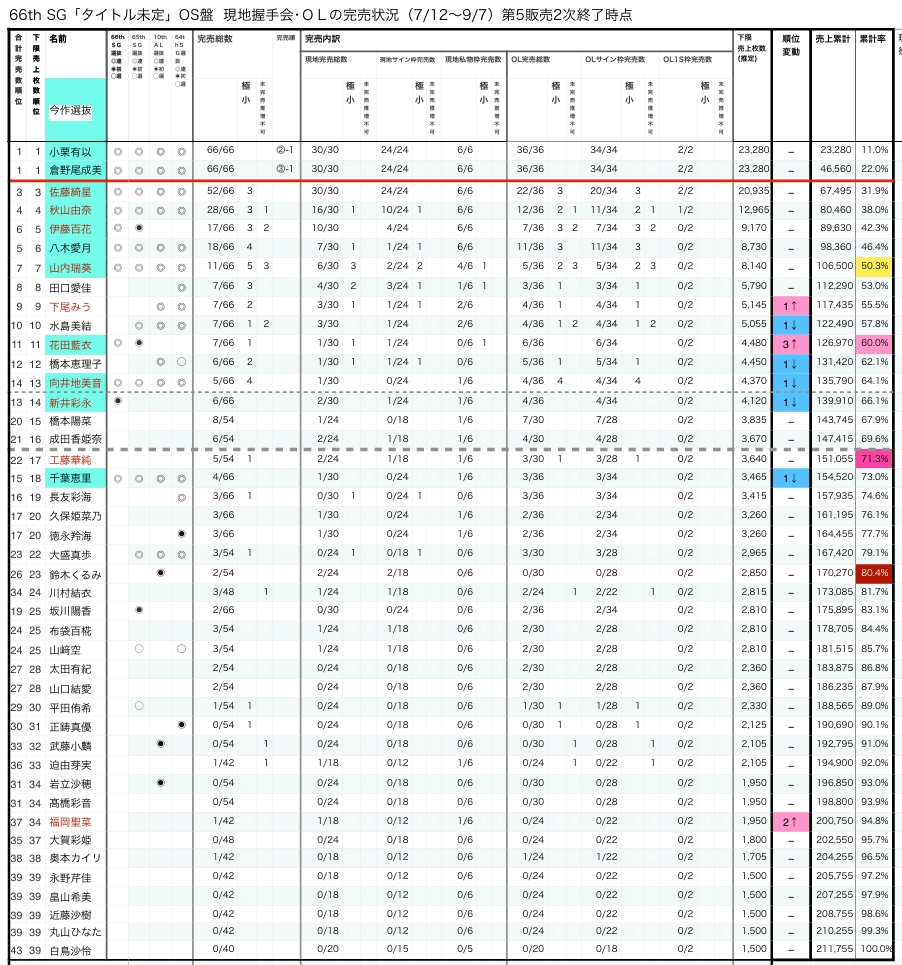The width and height of the screenshot is (902, 965).
Task: Click the blue 1↓ indicator in 千葉恵里's row
Action: coord(790,478)
